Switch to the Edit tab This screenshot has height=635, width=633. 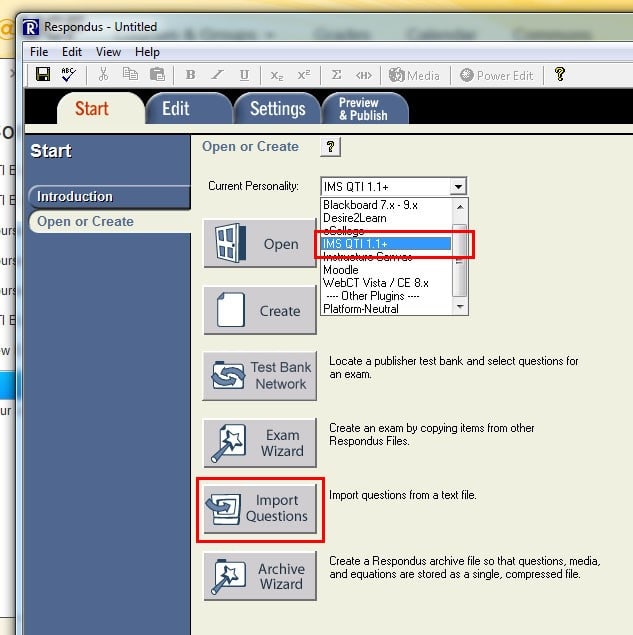[189, 109]
